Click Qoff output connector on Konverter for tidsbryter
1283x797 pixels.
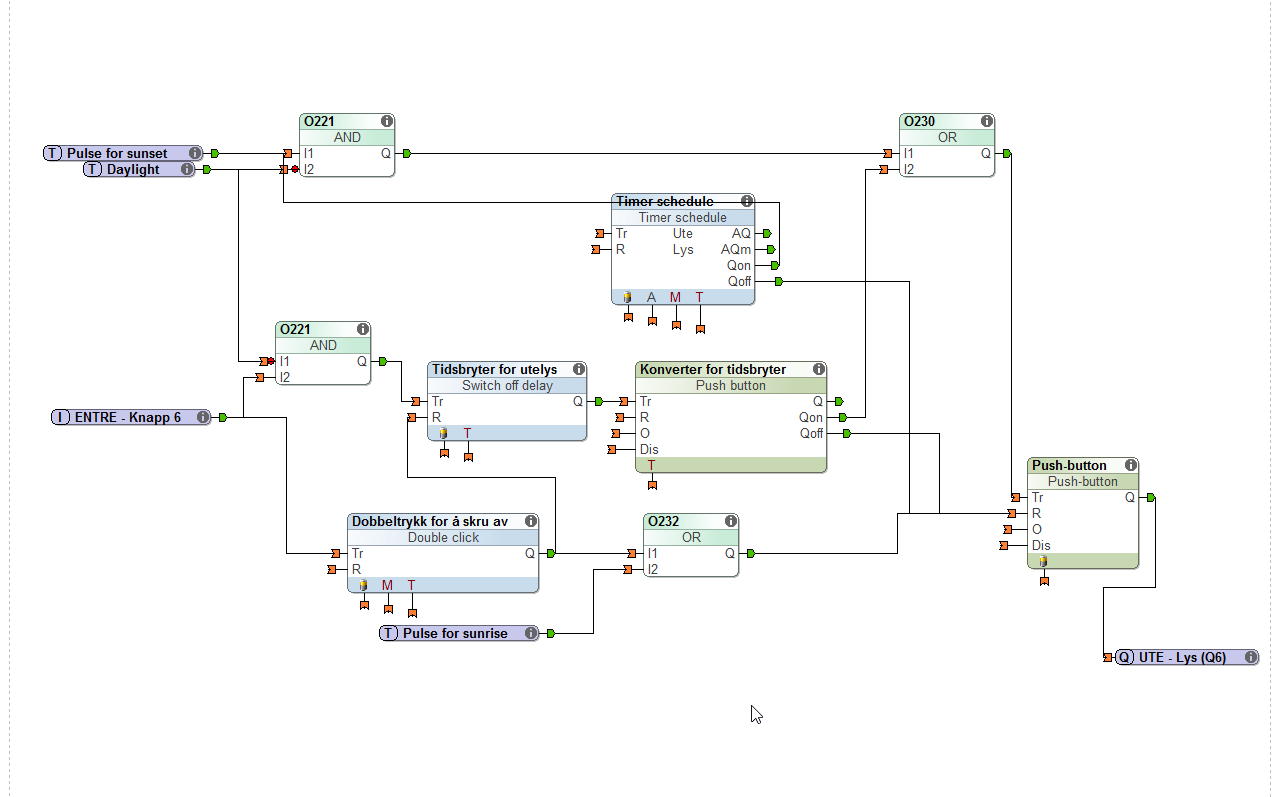[847, 433]
